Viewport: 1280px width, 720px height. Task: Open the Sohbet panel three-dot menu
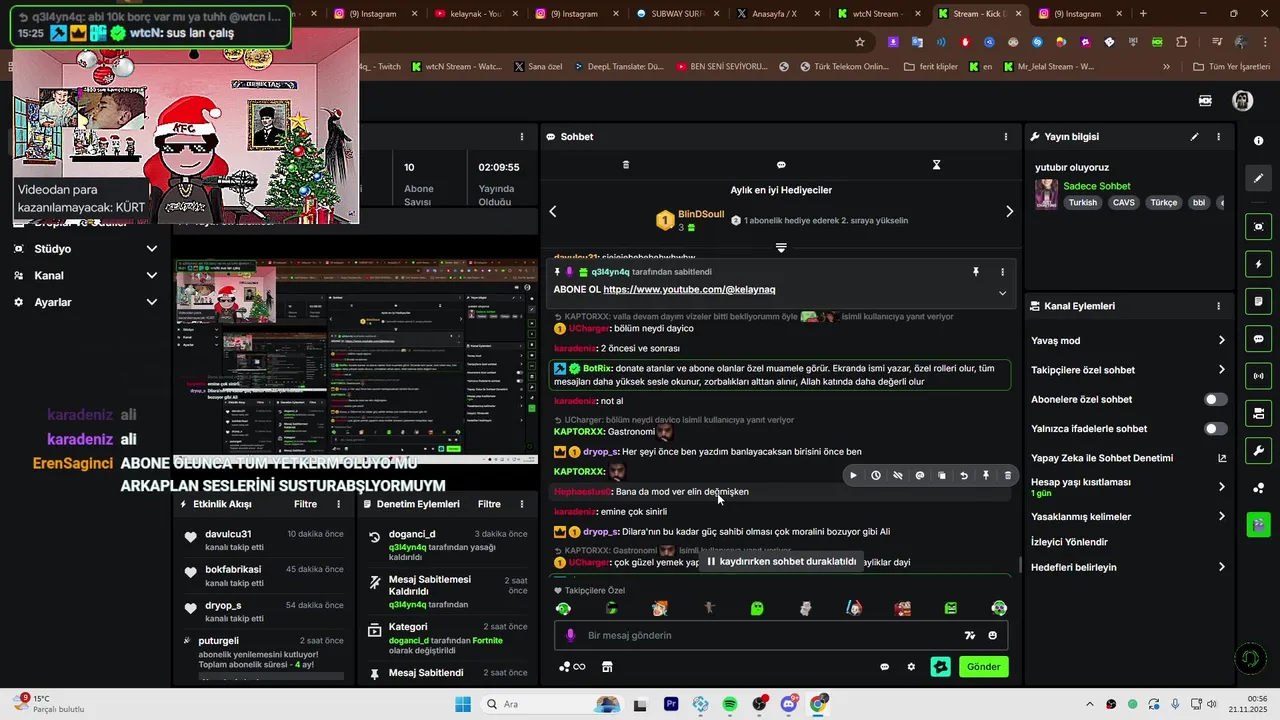click(x=1006, y=137)
